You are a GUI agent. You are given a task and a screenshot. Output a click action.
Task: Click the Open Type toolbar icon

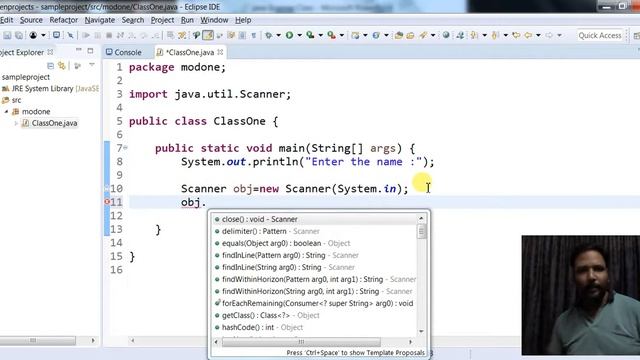coord(399,36)
